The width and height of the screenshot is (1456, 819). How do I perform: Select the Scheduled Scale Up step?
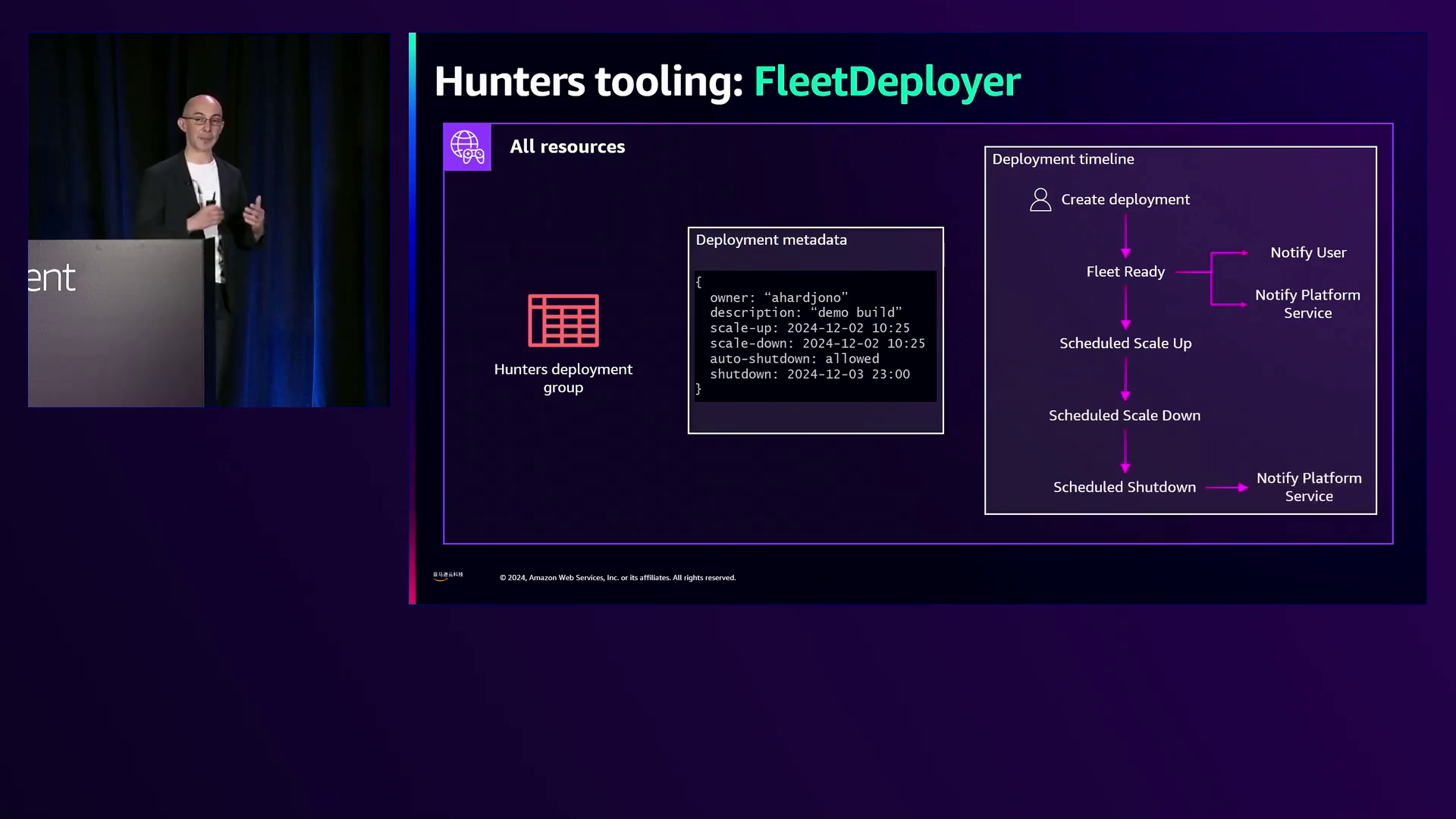1125,344
